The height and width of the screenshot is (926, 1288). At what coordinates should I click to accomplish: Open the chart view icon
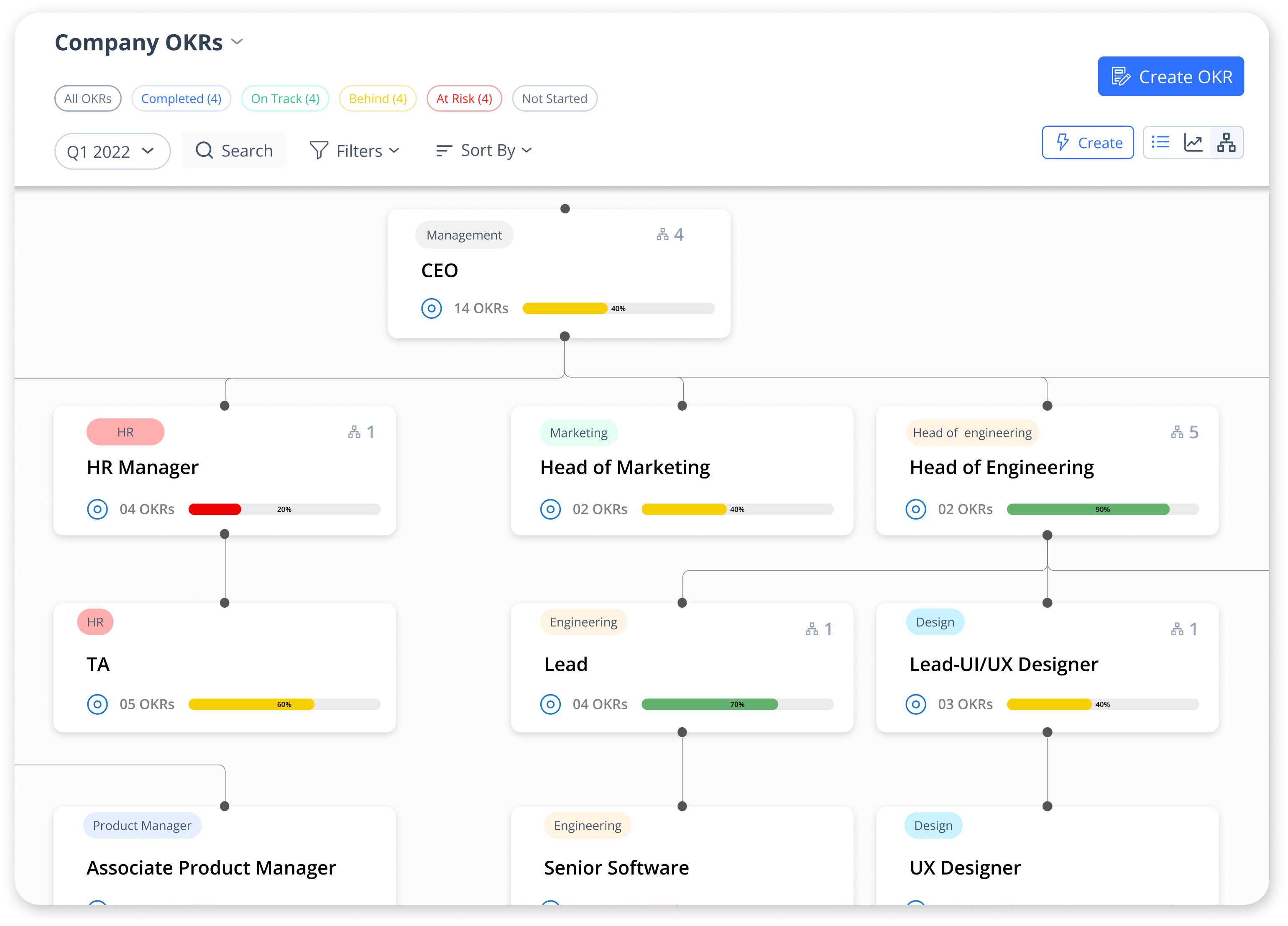(1193, 142)
